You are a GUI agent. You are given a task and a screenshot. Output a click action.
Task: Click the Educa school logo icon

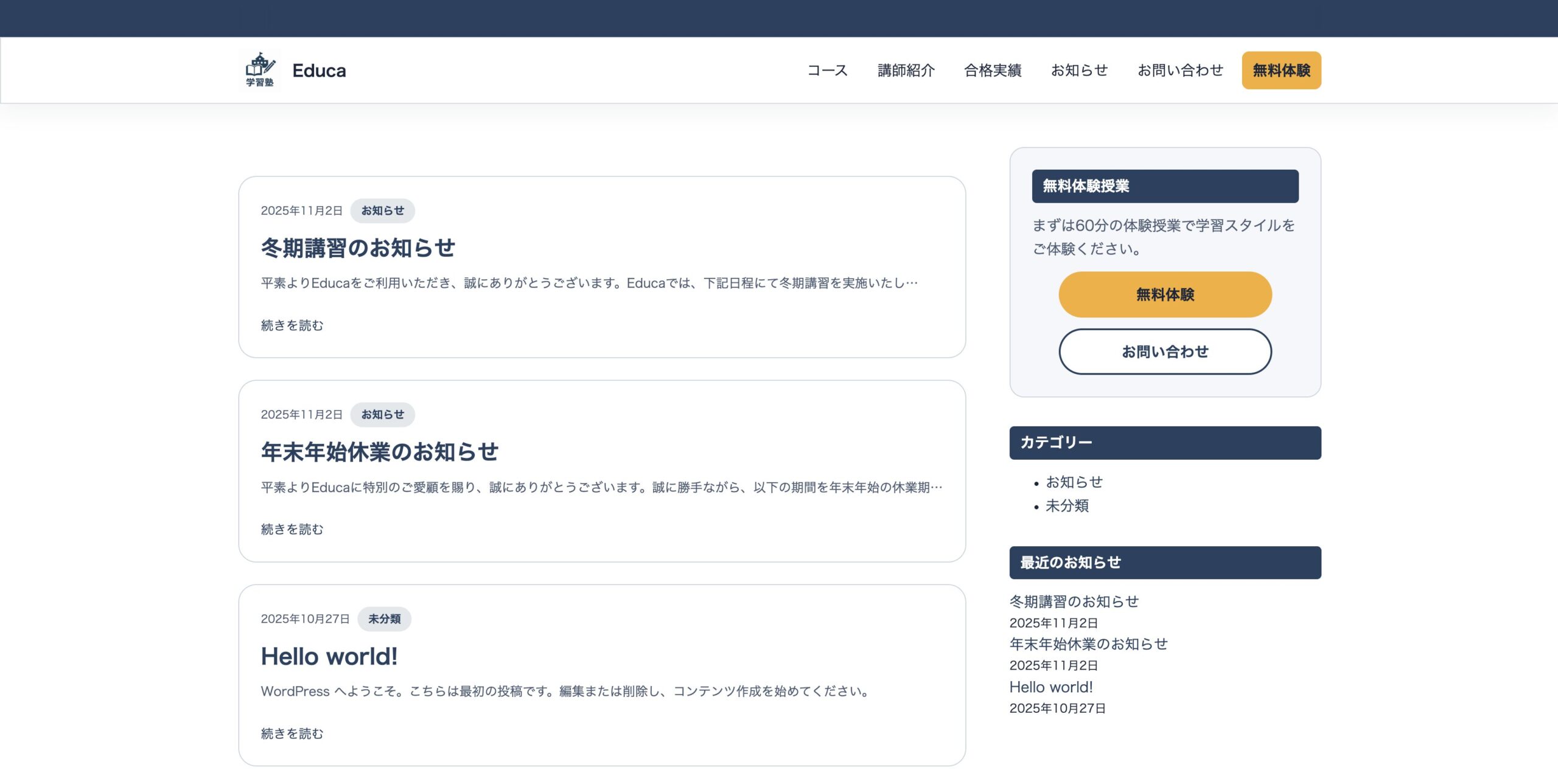[x=260, y=70]
